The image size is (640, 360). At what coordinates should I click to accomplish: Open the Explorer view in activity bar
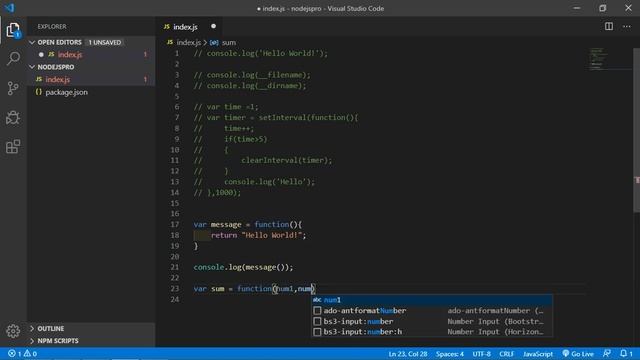(x=13, y=30)
